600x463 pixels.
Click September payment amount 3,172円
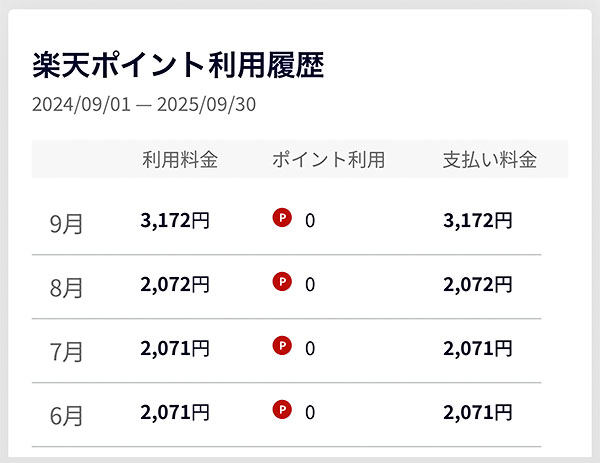[477, 220]
